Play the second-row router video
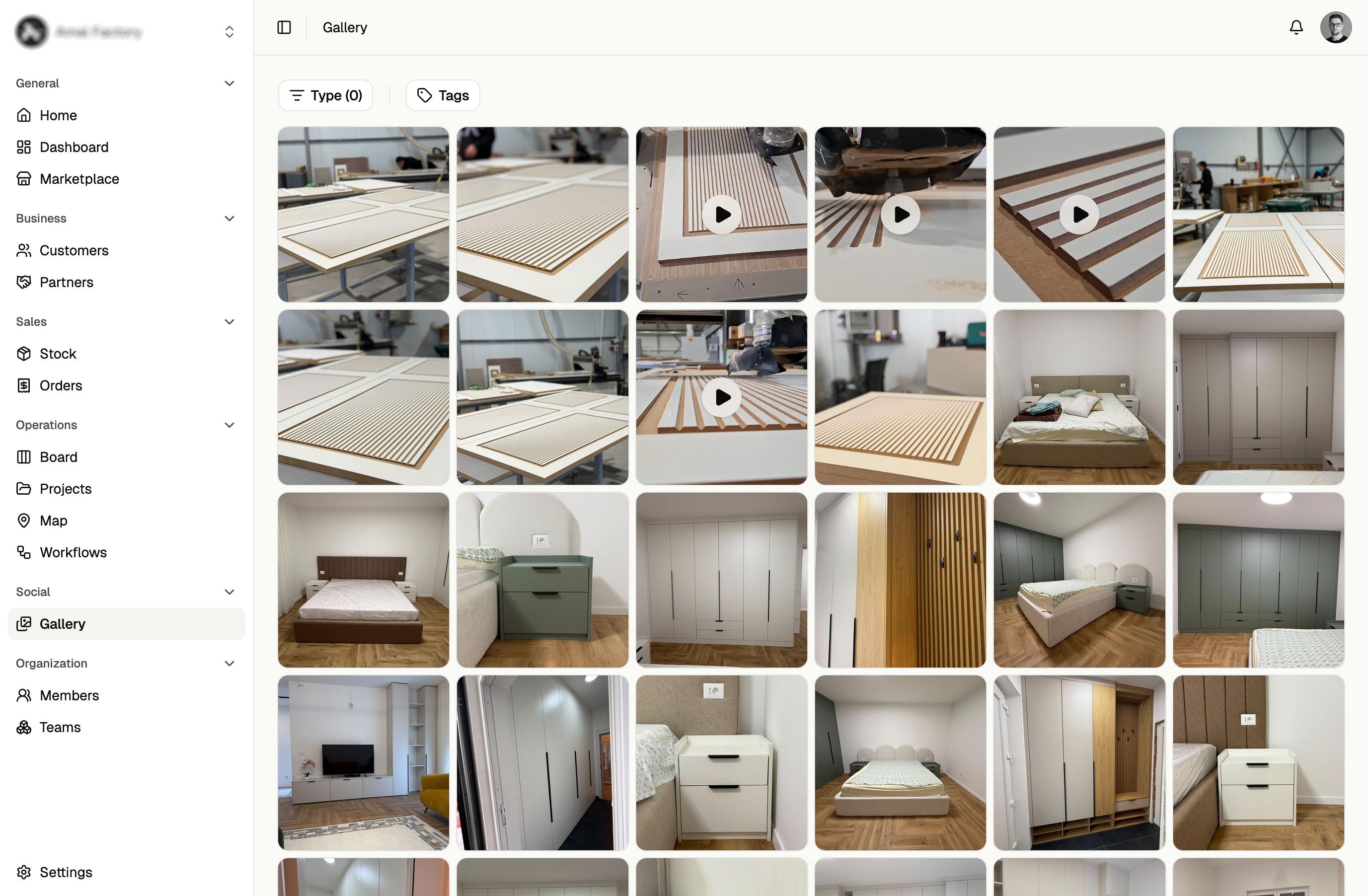 click(721, 397)
